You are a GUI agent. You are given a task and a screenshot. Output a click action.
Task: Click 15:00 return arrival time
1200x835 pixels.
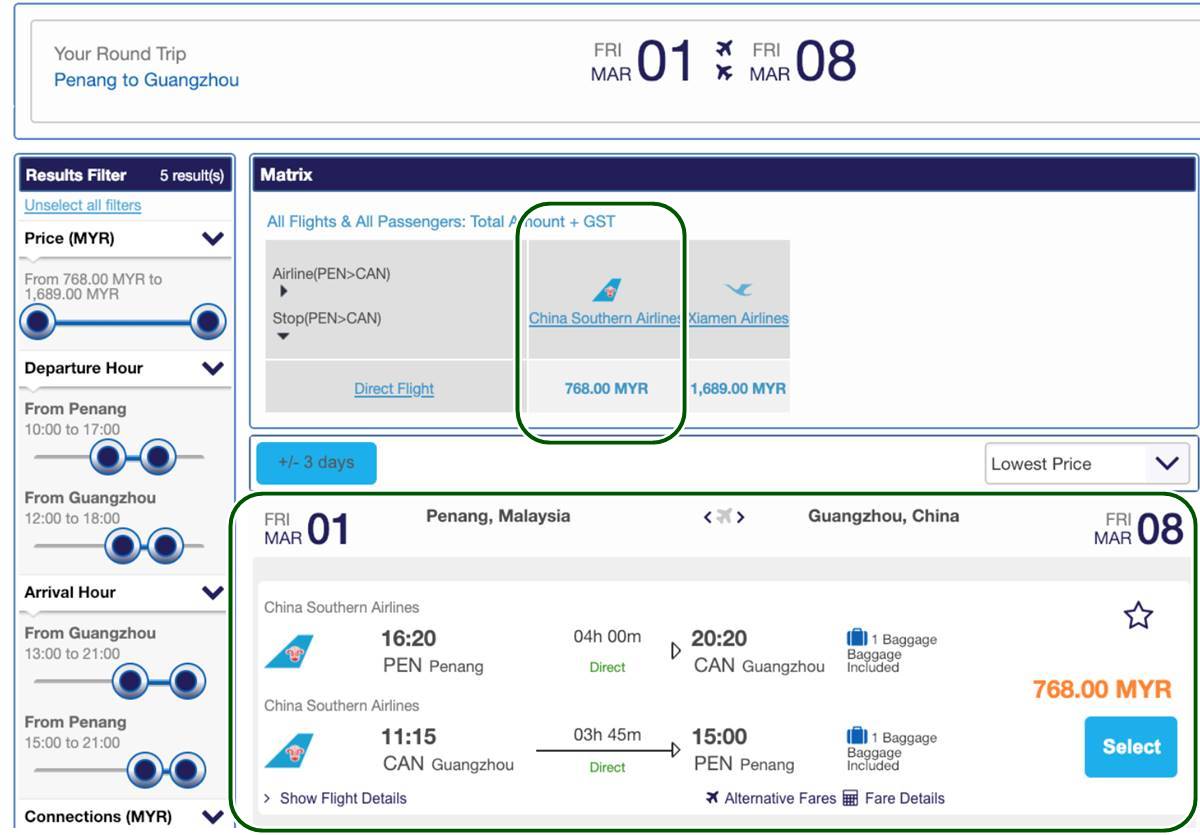(719, 736)
